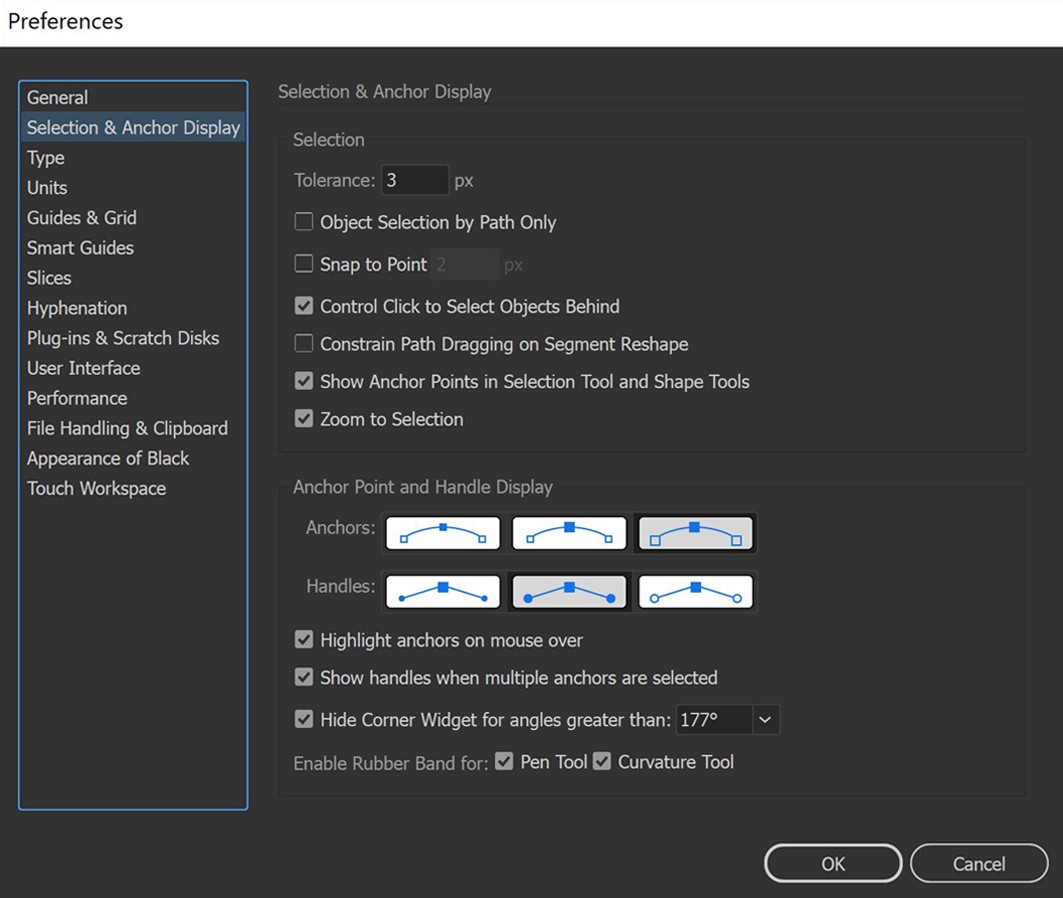
Task: Toggle Control Click to Select Objects Behind
Action: click(x=304, y=306)
